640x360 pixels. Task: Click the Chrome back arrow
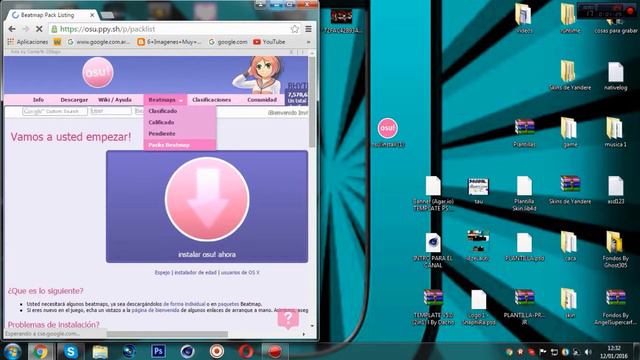tap(12, 29)
